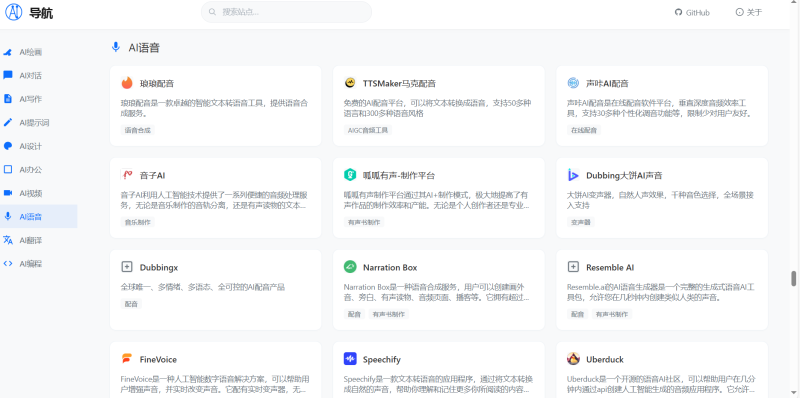Open the Speechify card title

pos(383,359)
